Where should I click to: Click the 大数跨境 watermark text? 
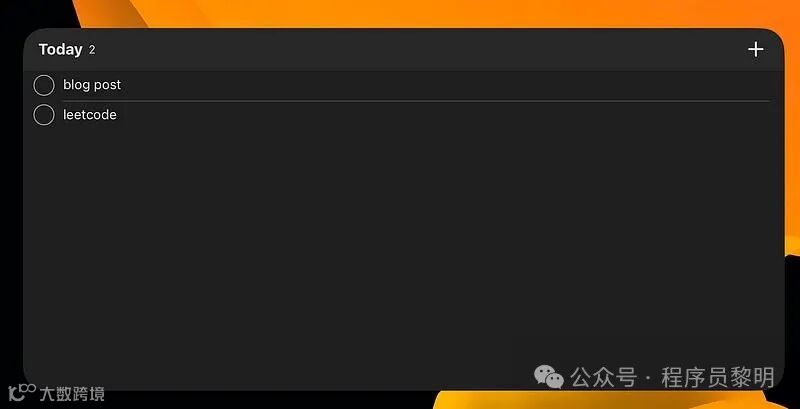coord(72,394)
